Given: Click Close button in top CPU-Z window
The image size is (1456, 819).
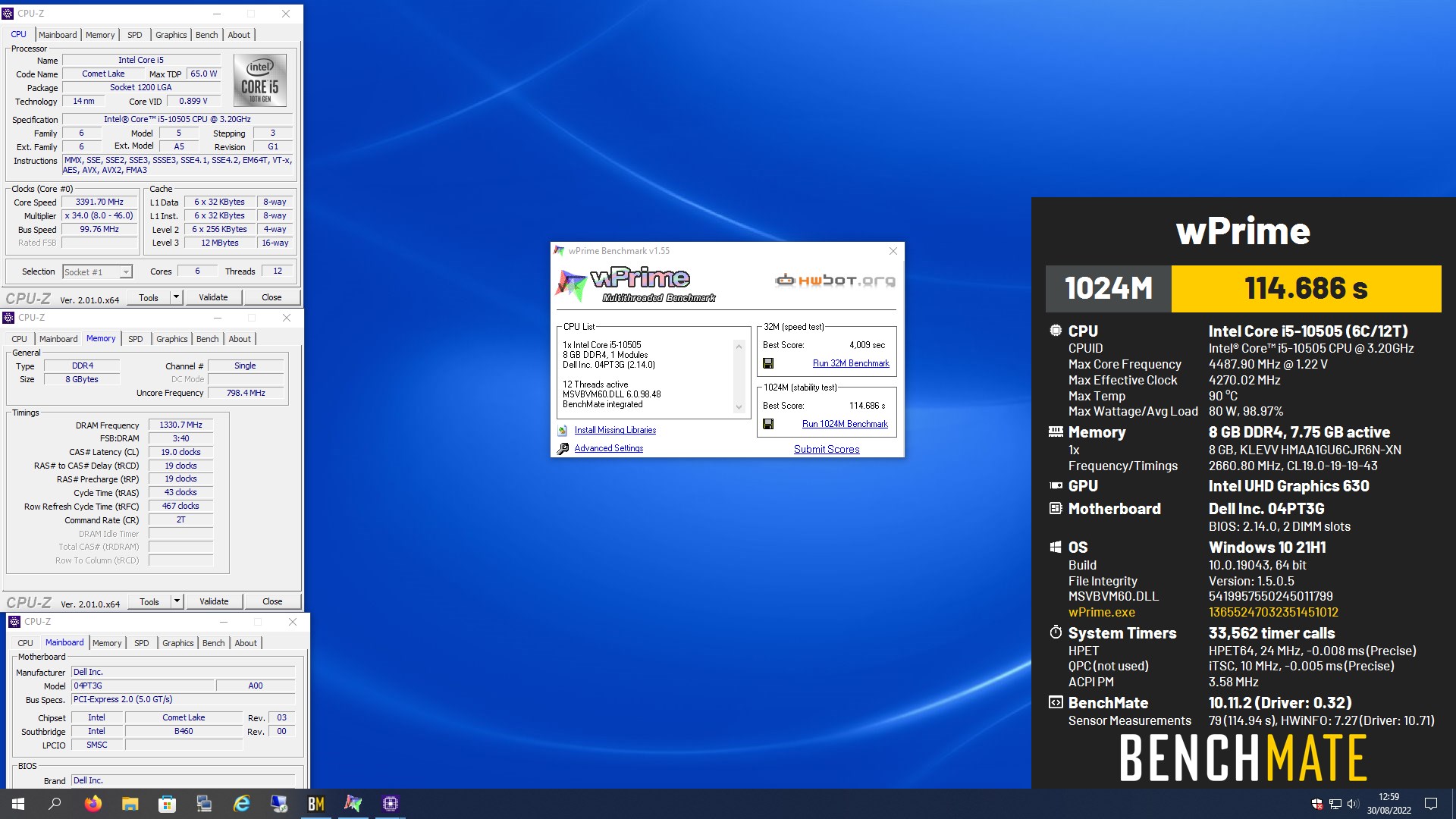Looking at the screenshot, I should (271, 297).
